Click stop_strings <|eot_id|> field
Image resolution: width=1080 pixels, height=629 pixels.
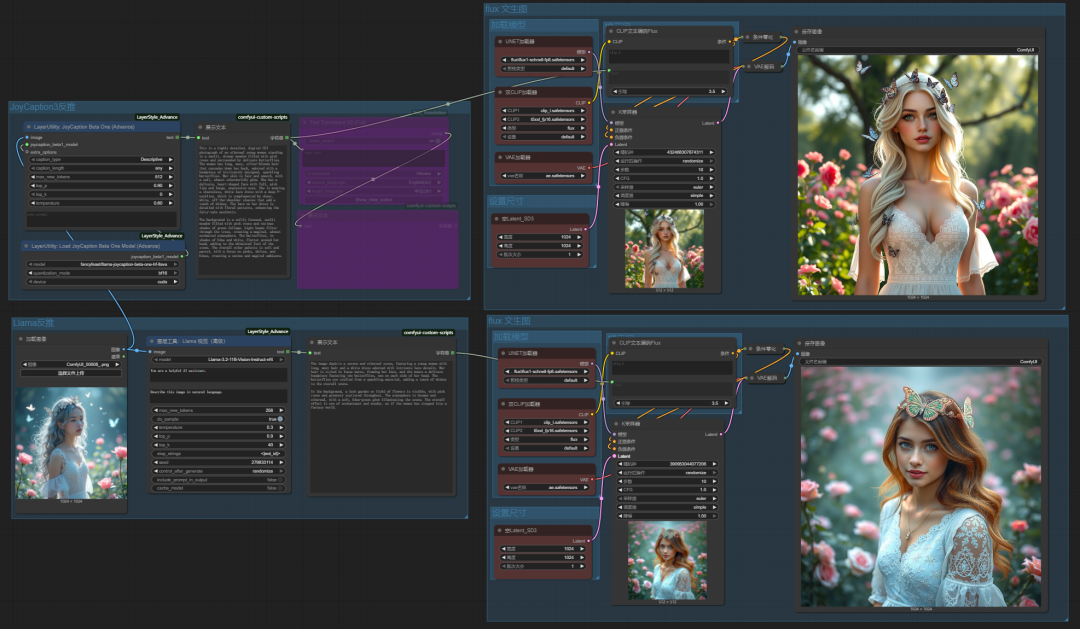click(x=218, y=453)
